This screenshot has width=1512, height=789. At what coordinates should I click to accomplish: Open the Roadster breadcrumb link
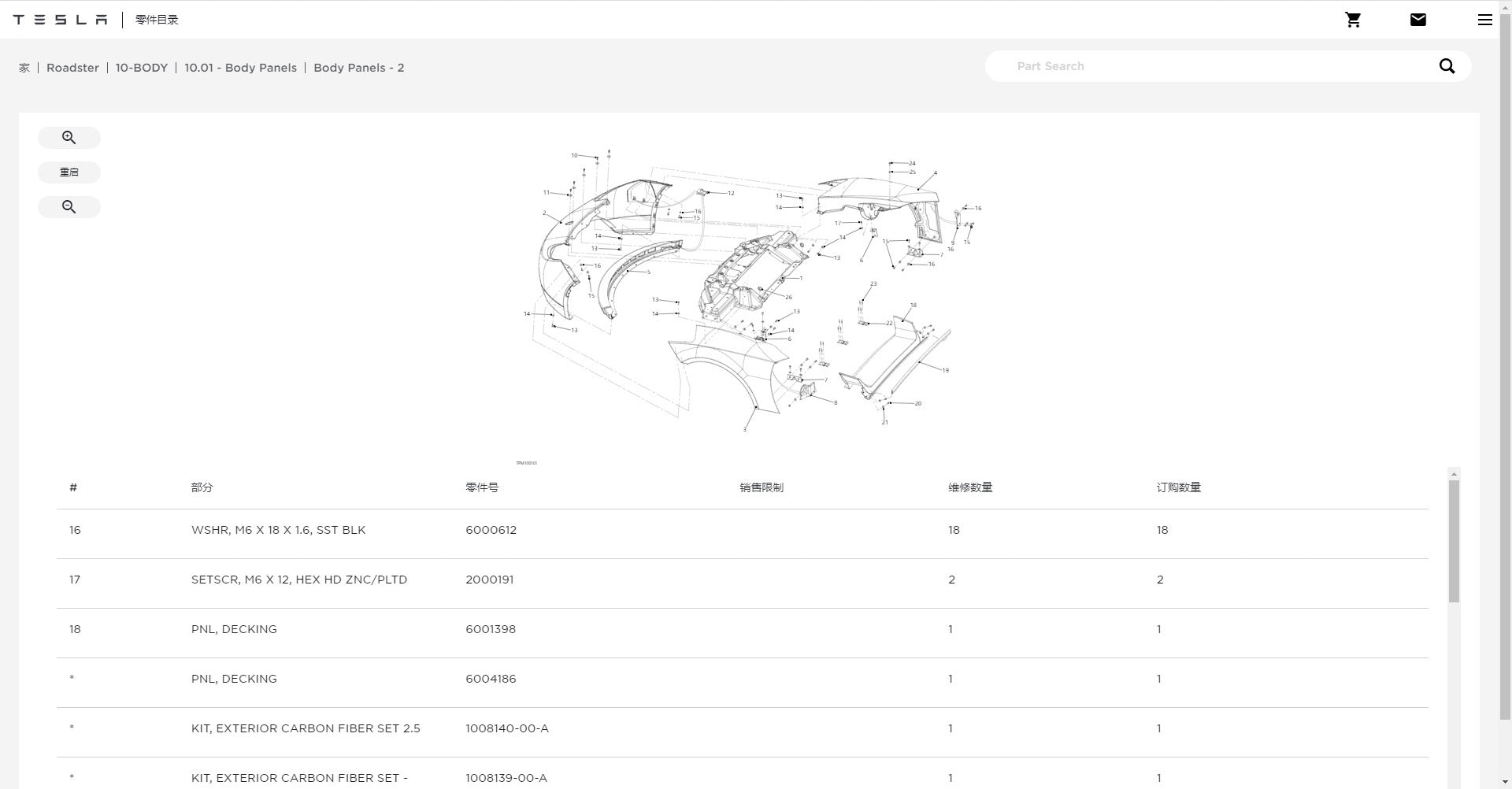tap(72, 68)
